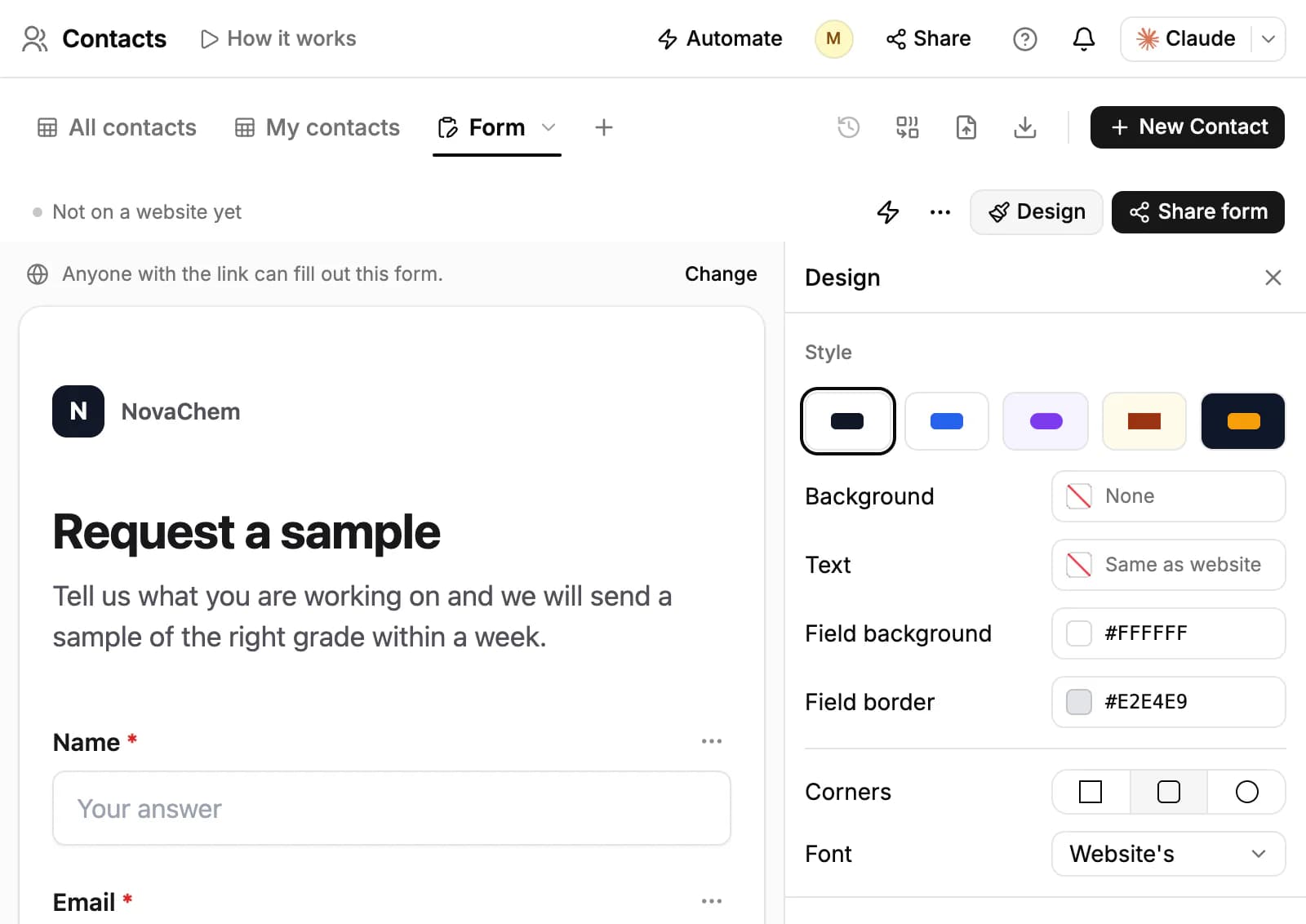Click the globe icon in access notice
The image size is (1306, 924).
coord(38,274)
